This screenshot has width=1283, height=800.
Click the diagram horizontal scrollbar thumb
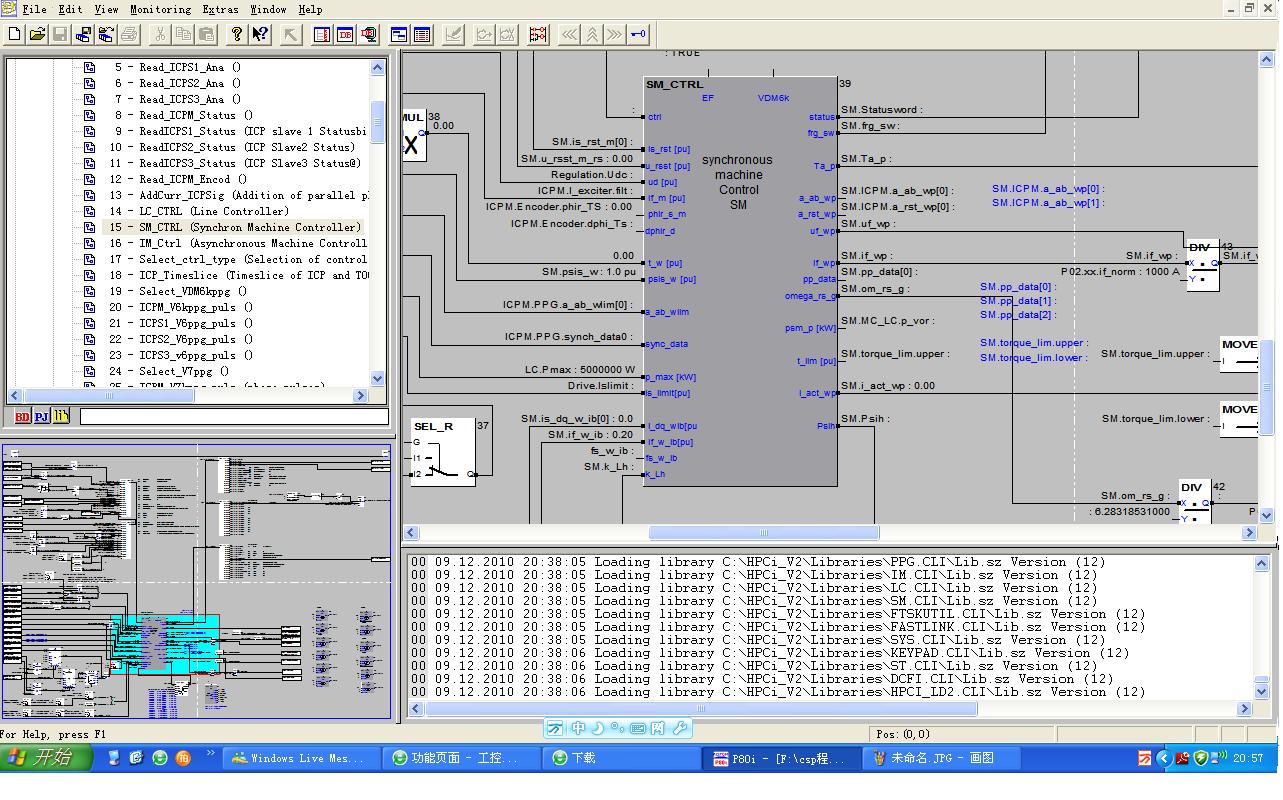click(x=763, y=533)
